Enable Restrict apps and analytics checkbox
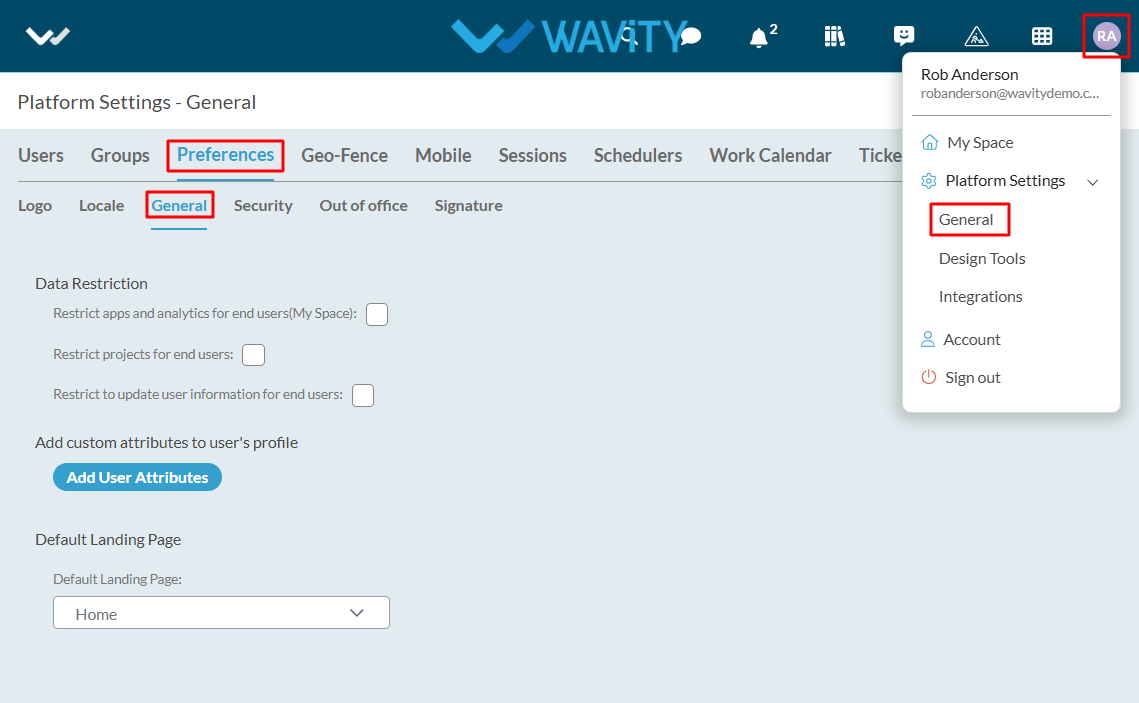 coord(377,314)
